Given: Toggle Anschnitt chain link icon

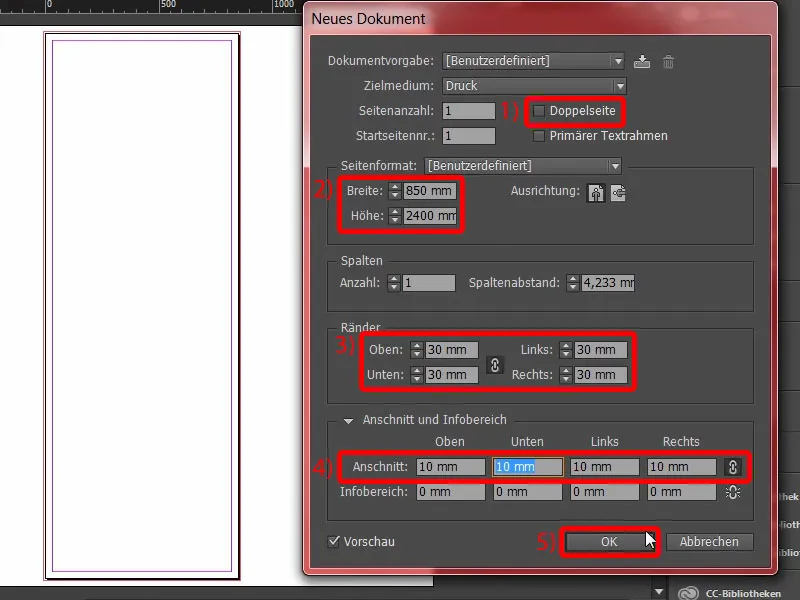Looking at the screenshot, I should tap(733, 467).
